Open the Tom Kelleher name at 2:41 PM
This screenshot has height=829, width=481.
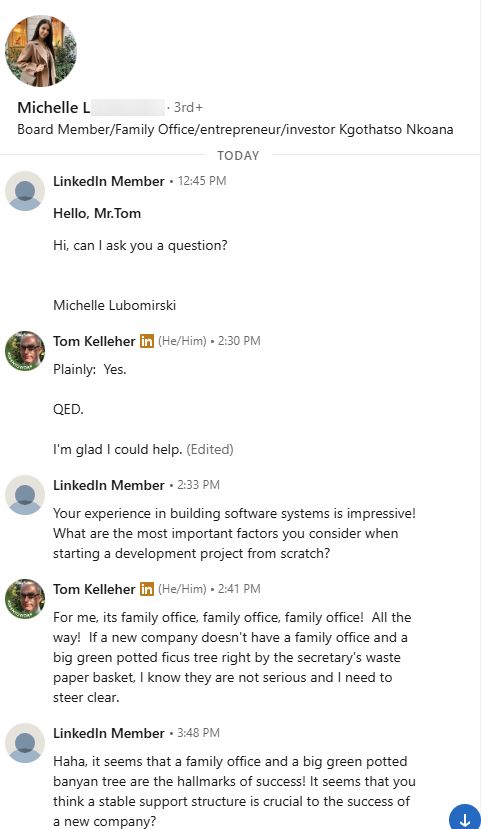(x=94, y=589)
